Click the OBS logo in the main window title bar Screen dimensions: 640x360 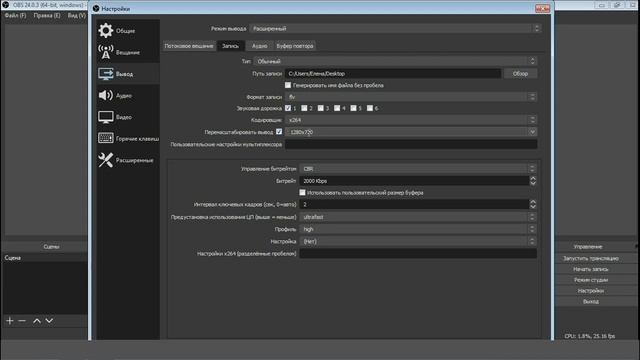6,5
